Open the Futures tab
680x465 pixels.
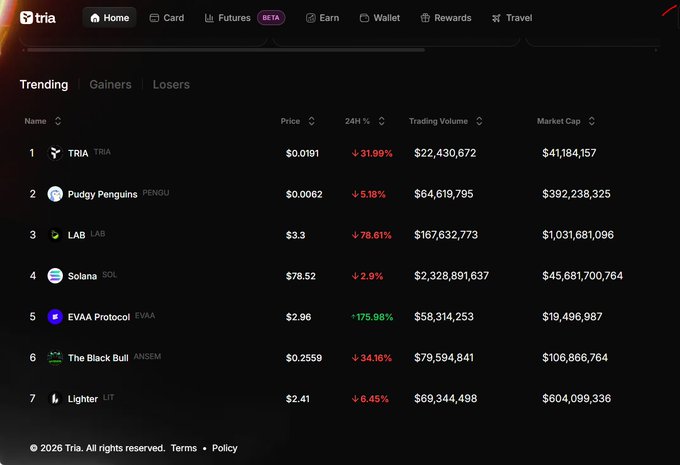pyautogui.click(x=228, y=18)
